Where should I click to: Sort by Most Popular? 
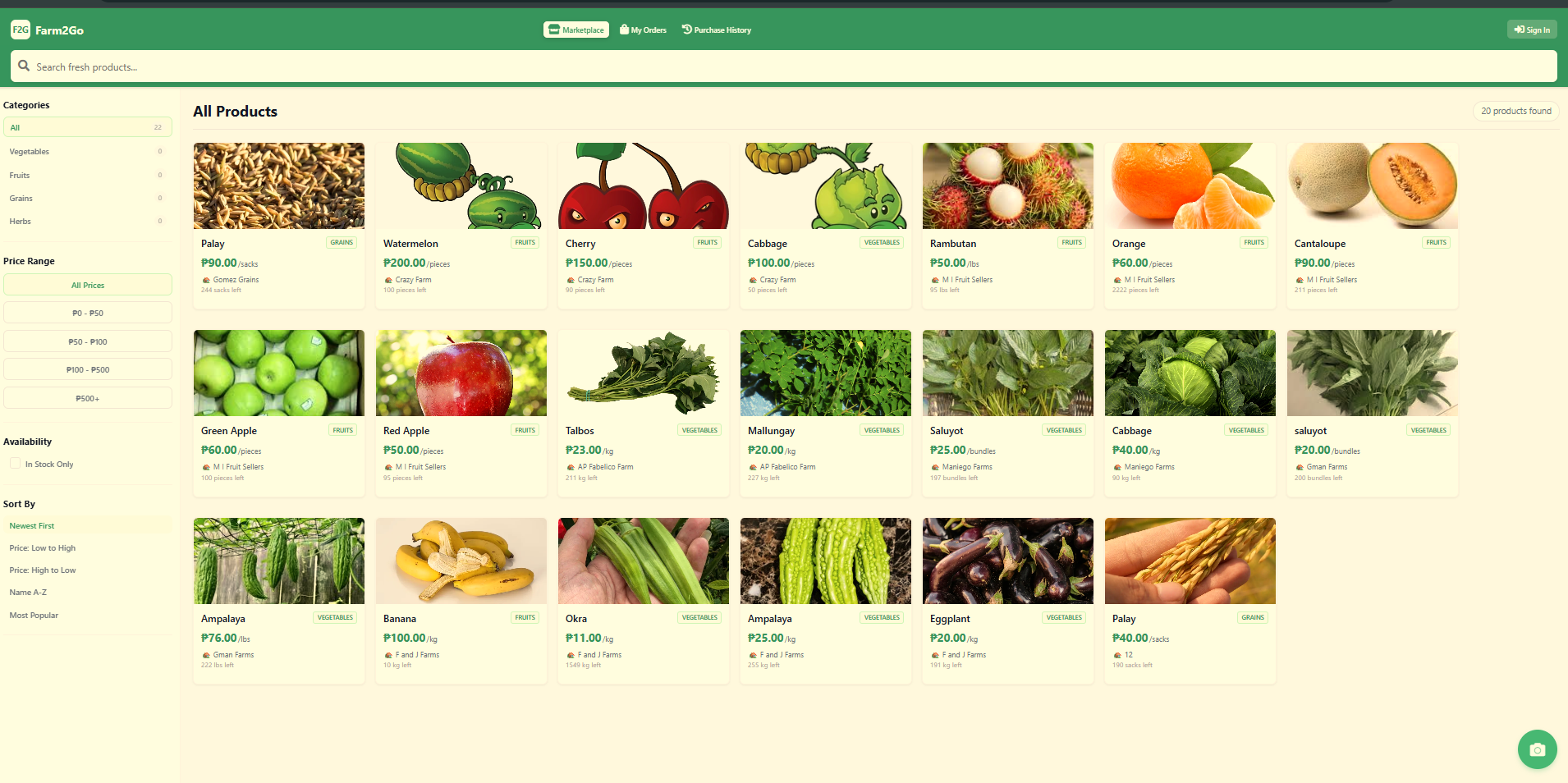tap(88, 615)
